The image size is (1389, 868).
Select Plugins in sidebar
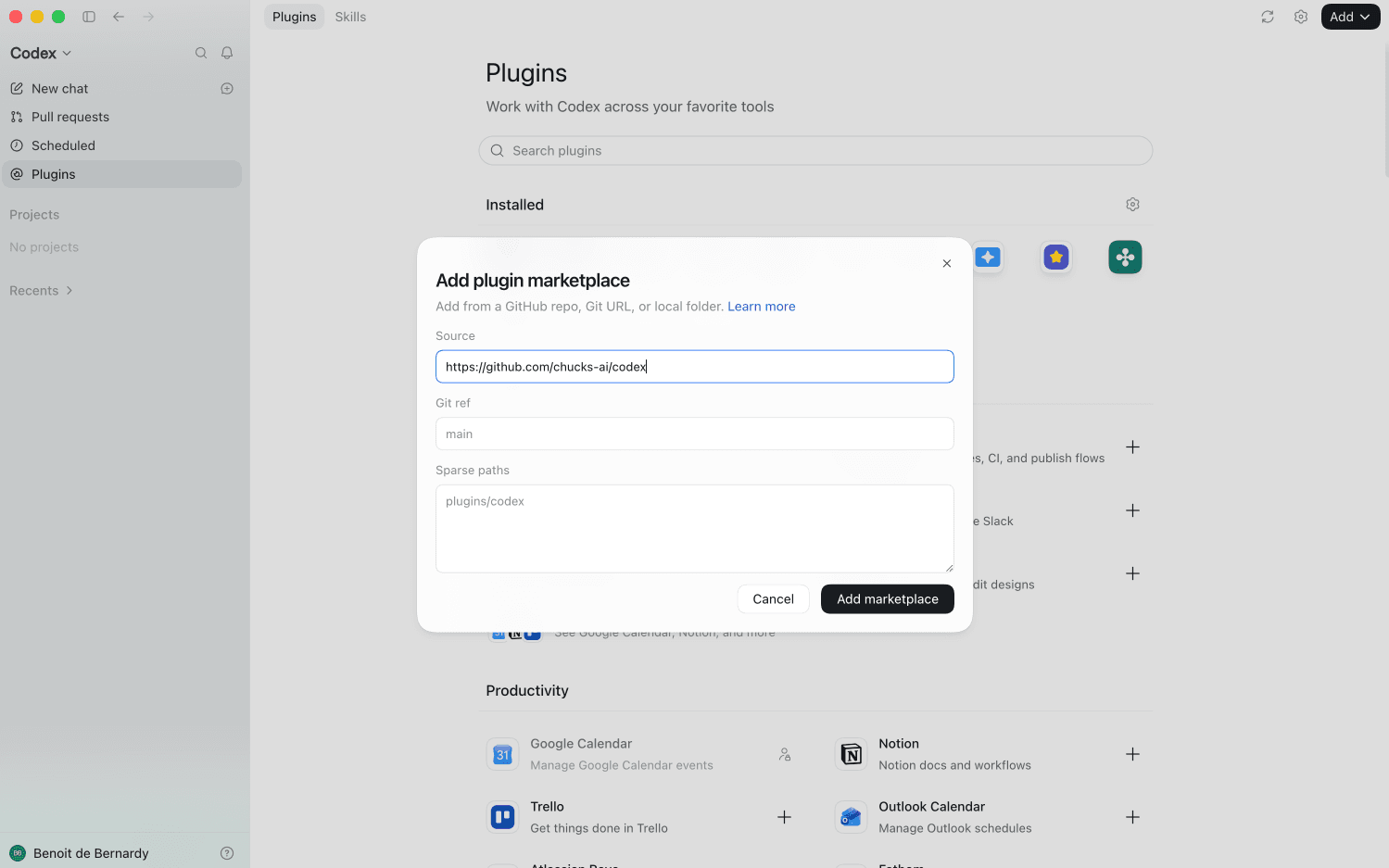tap(122, 174)
